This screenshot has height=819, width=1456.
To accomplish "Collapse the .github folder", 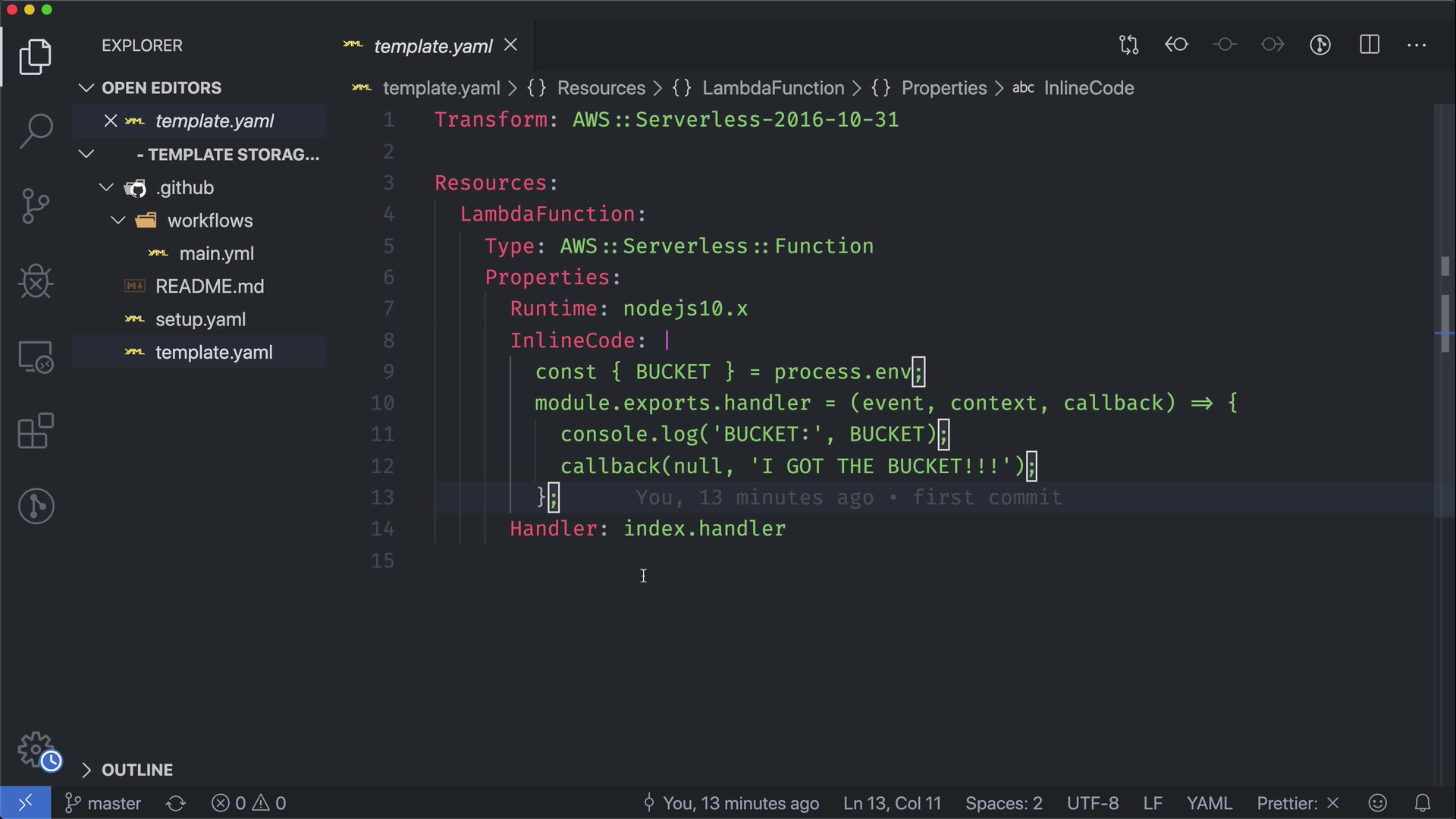I will (106, 187).
